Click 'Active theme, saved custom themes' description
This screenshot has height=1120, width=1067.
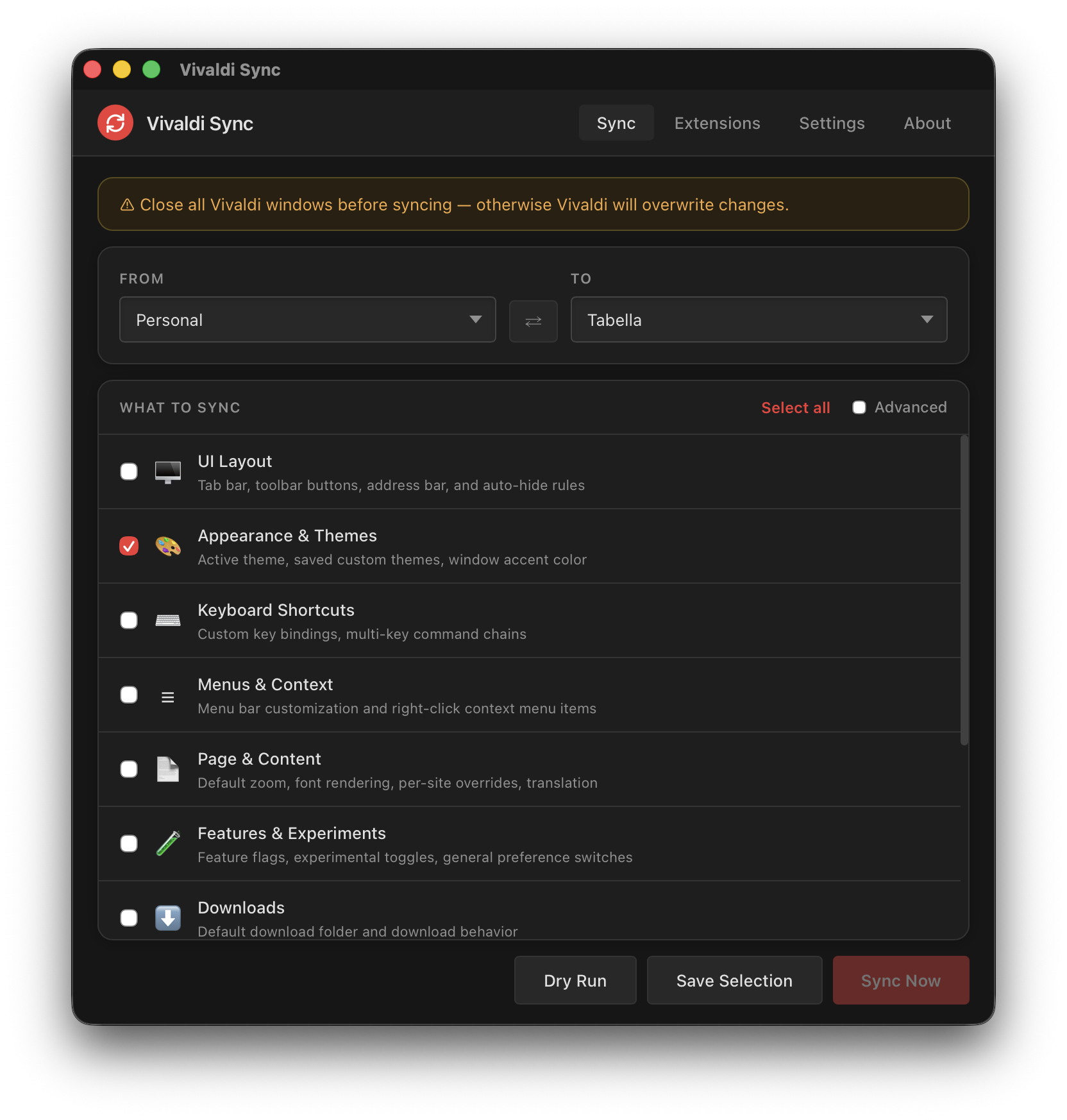(x=392, y=560)
